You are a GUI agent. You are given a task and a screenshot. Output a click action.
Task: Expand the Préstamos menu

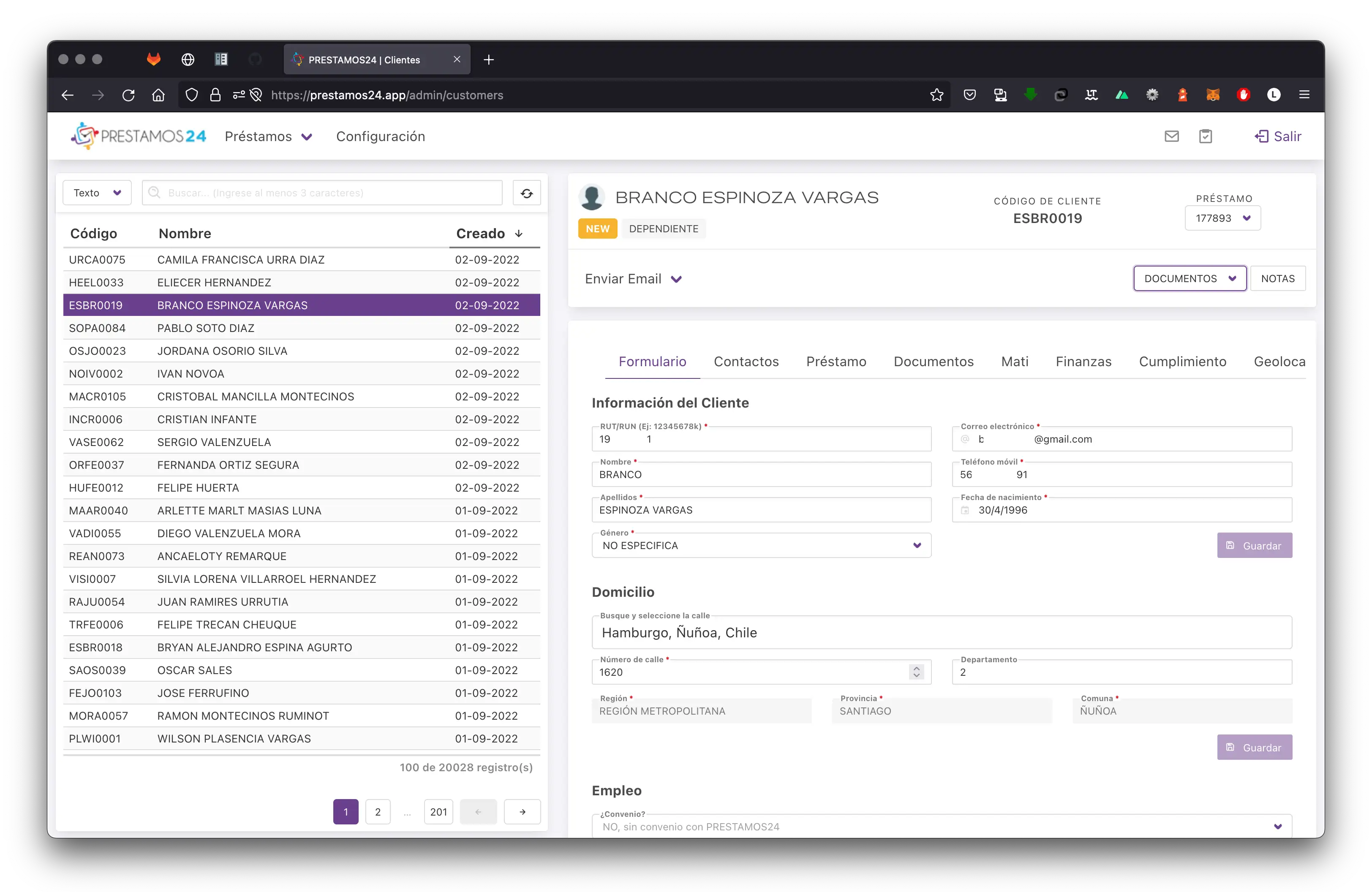tap(269, 136)
